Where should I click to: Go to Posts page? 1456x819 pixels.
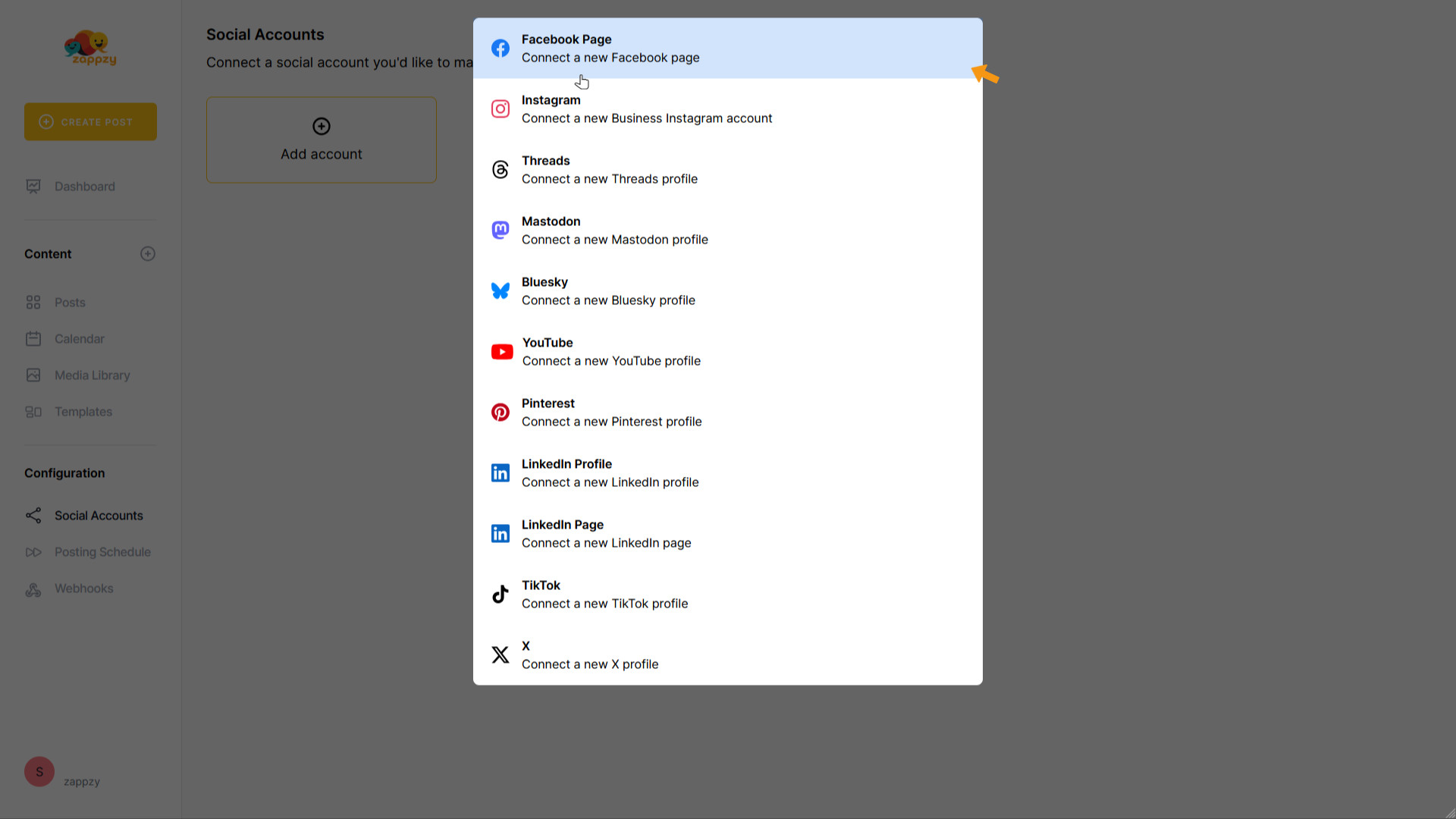(x=70, y=303)
